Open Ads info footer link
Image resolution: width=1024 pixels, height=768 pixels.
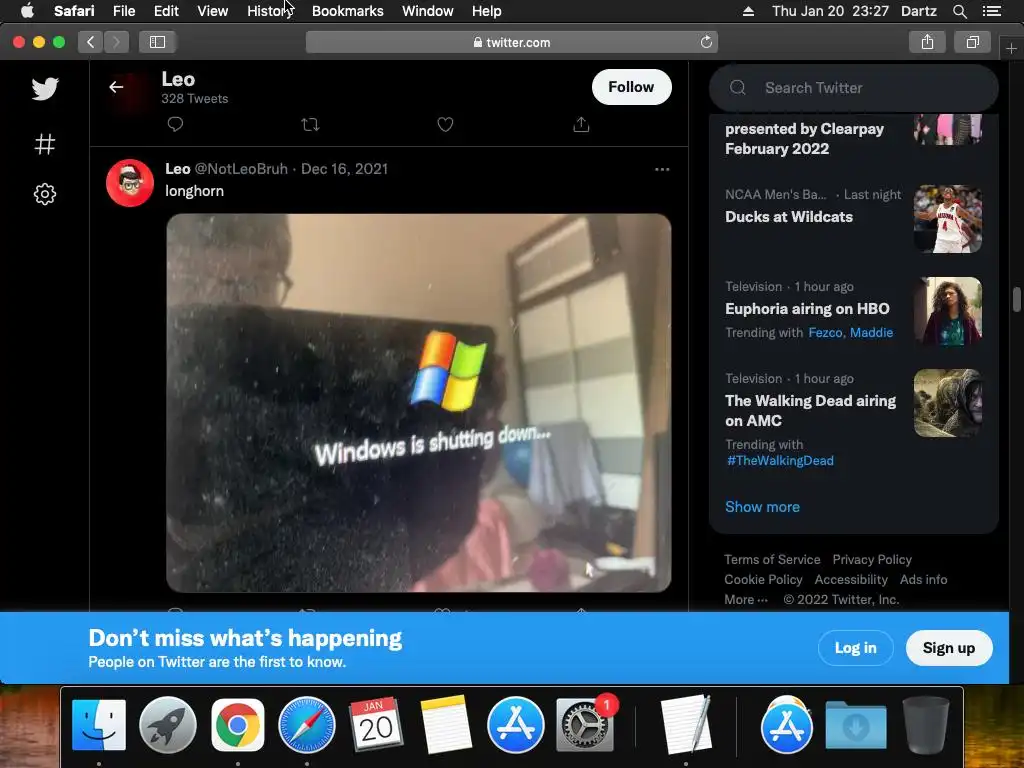tap(923, 579)
